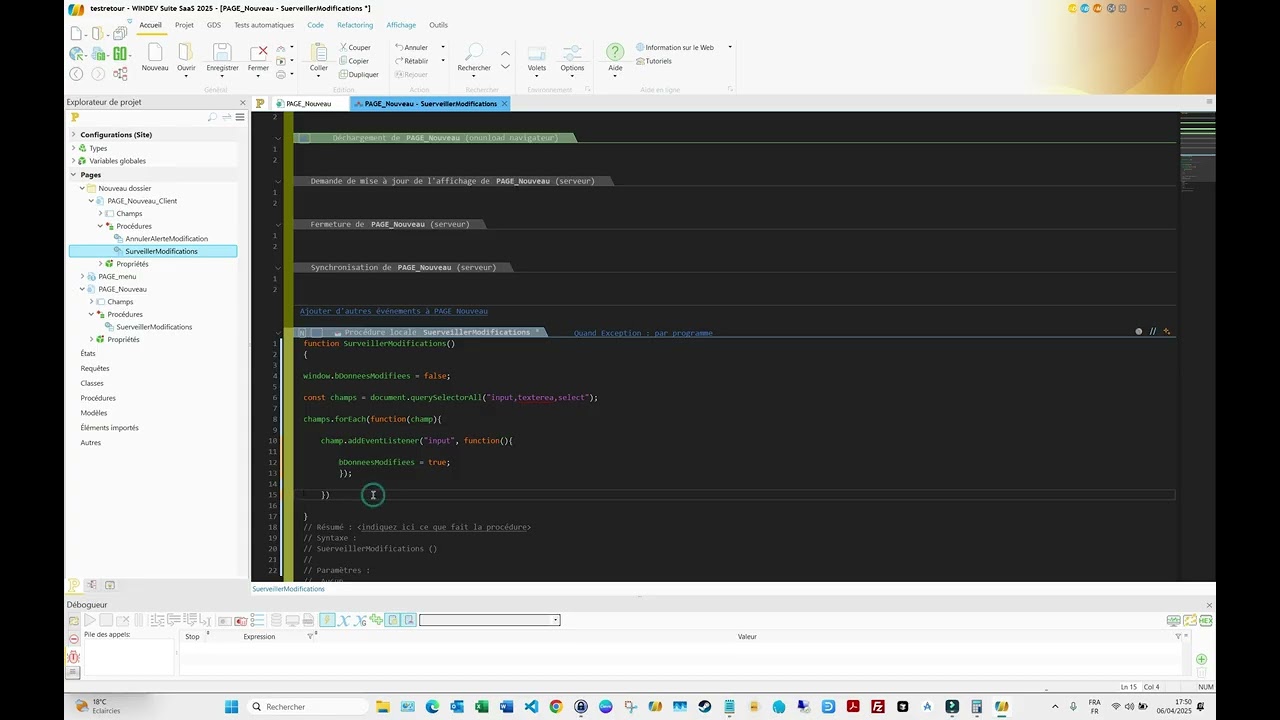Click the debugger HEX display icon
Image resolution: width=1280 pixels, height=720 pixels.
[x=1206, y=620]
